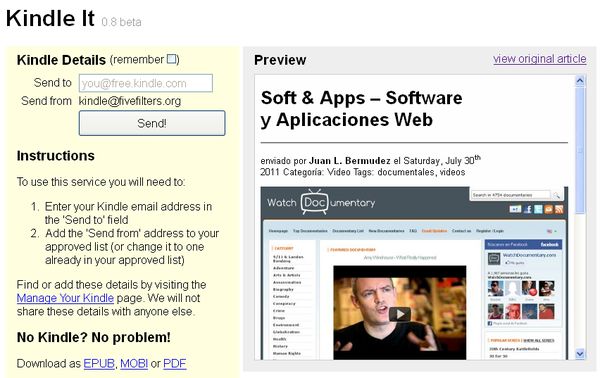Screen dimensions: 600x378
Task: Click the No Kindle? No problem! heading
Action: [x=94, y=337]
